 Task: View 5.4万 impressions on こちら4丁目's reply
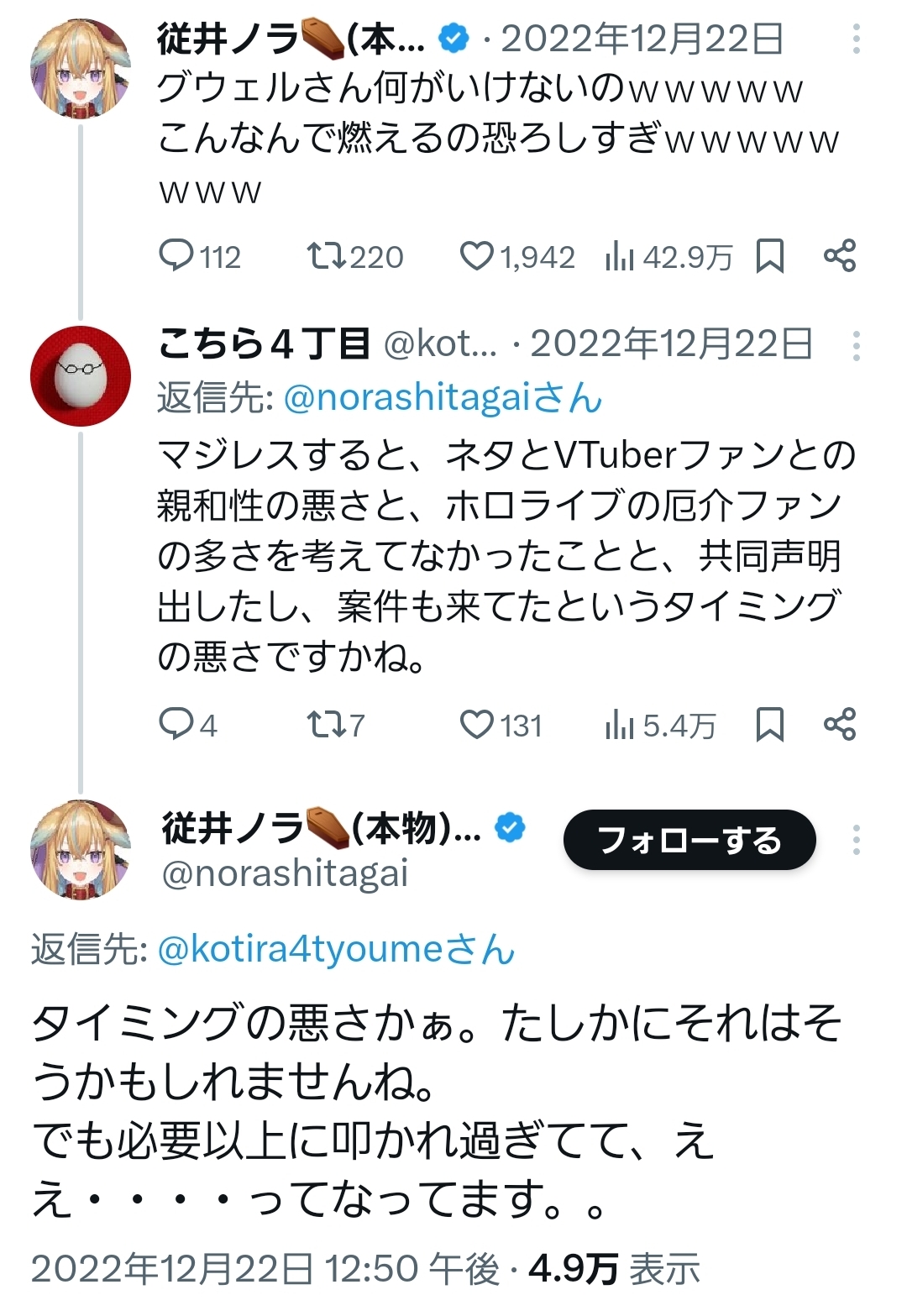pos(659,725)
